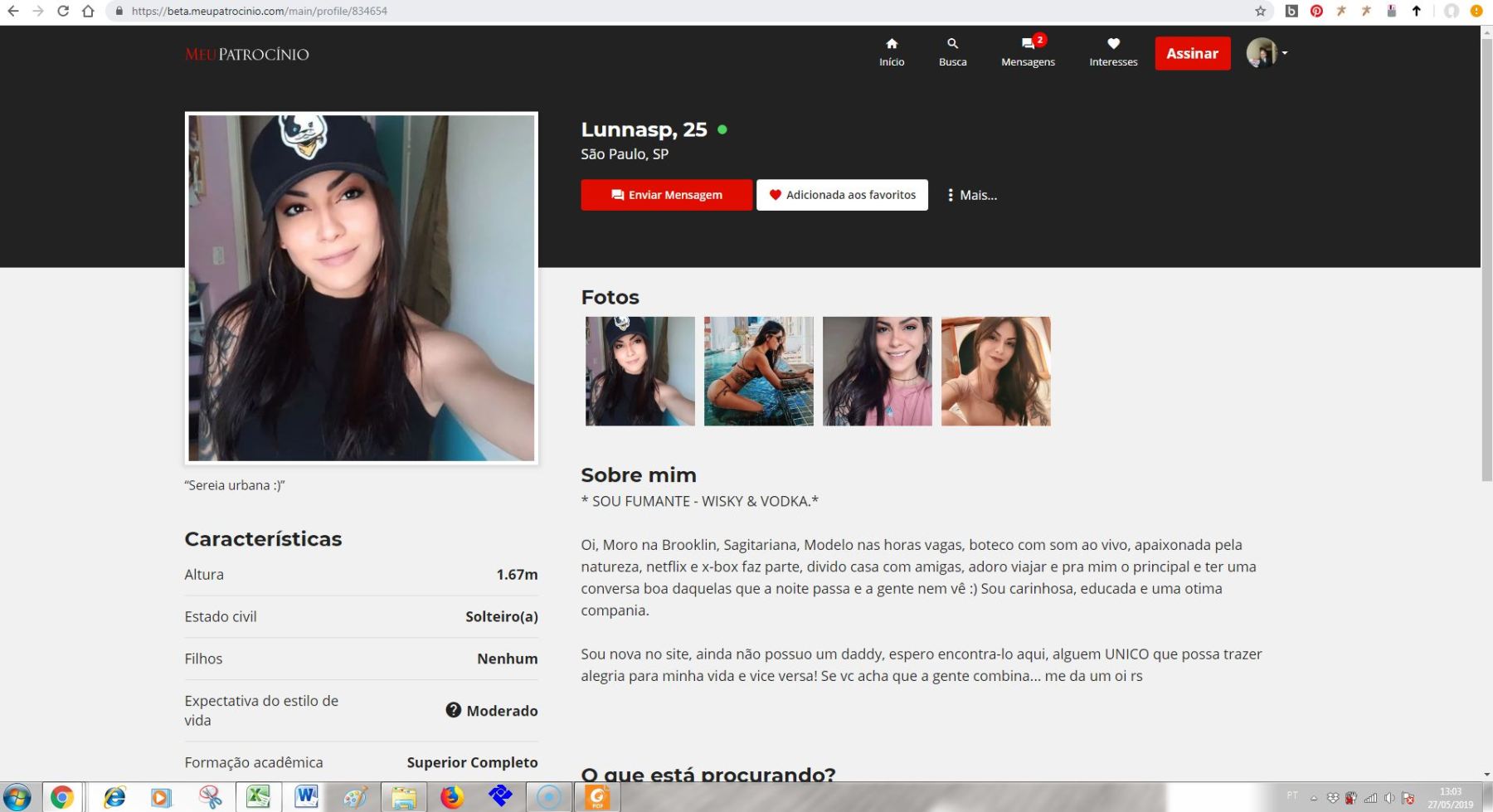Image resolution: width=1493 pixels, height=812 pixels.
Task: Click the Pinterest extension icon
Action: [1316, 11]
